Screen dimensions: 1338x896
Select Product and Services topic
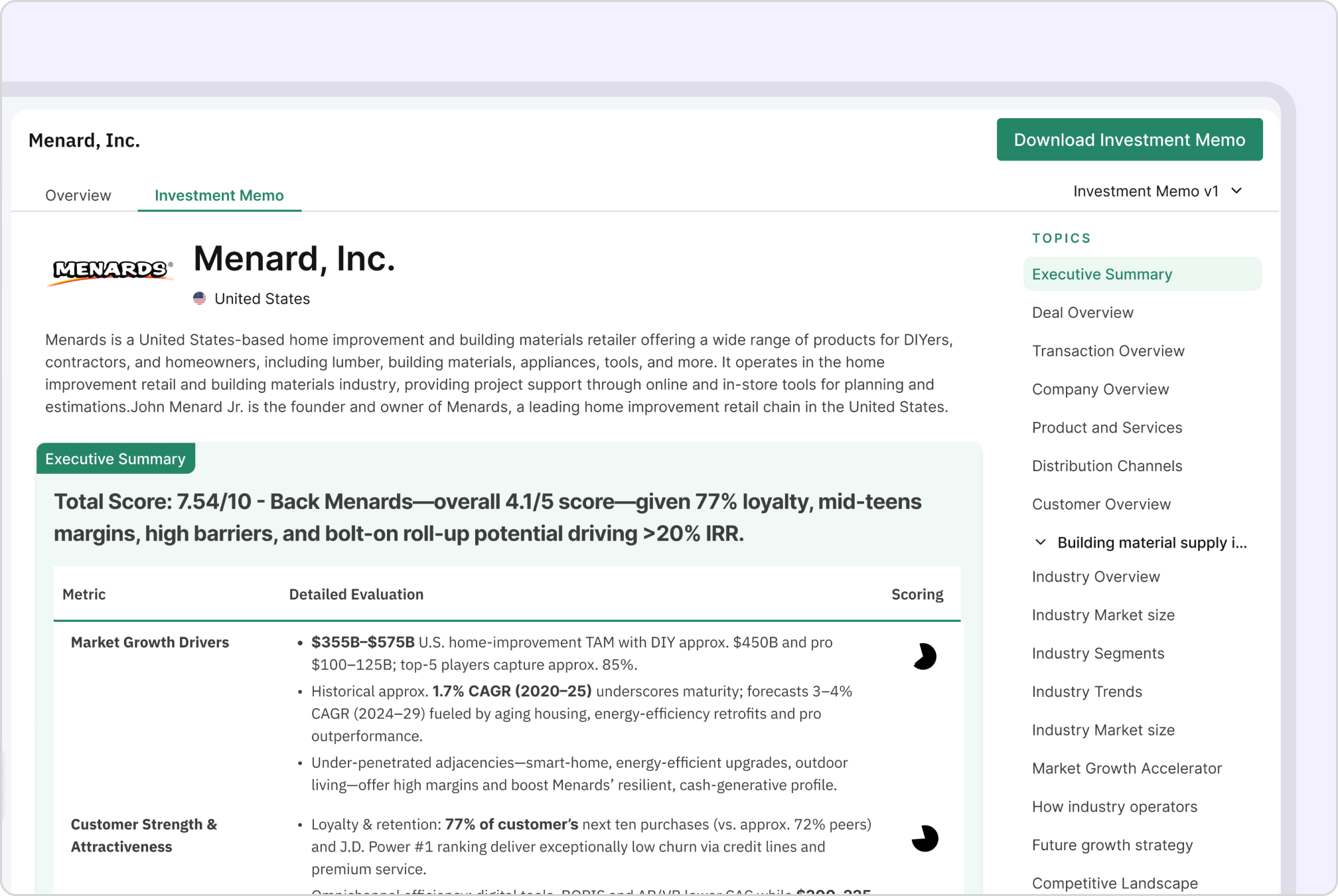pyautogui.click(x=1106, y=427)
